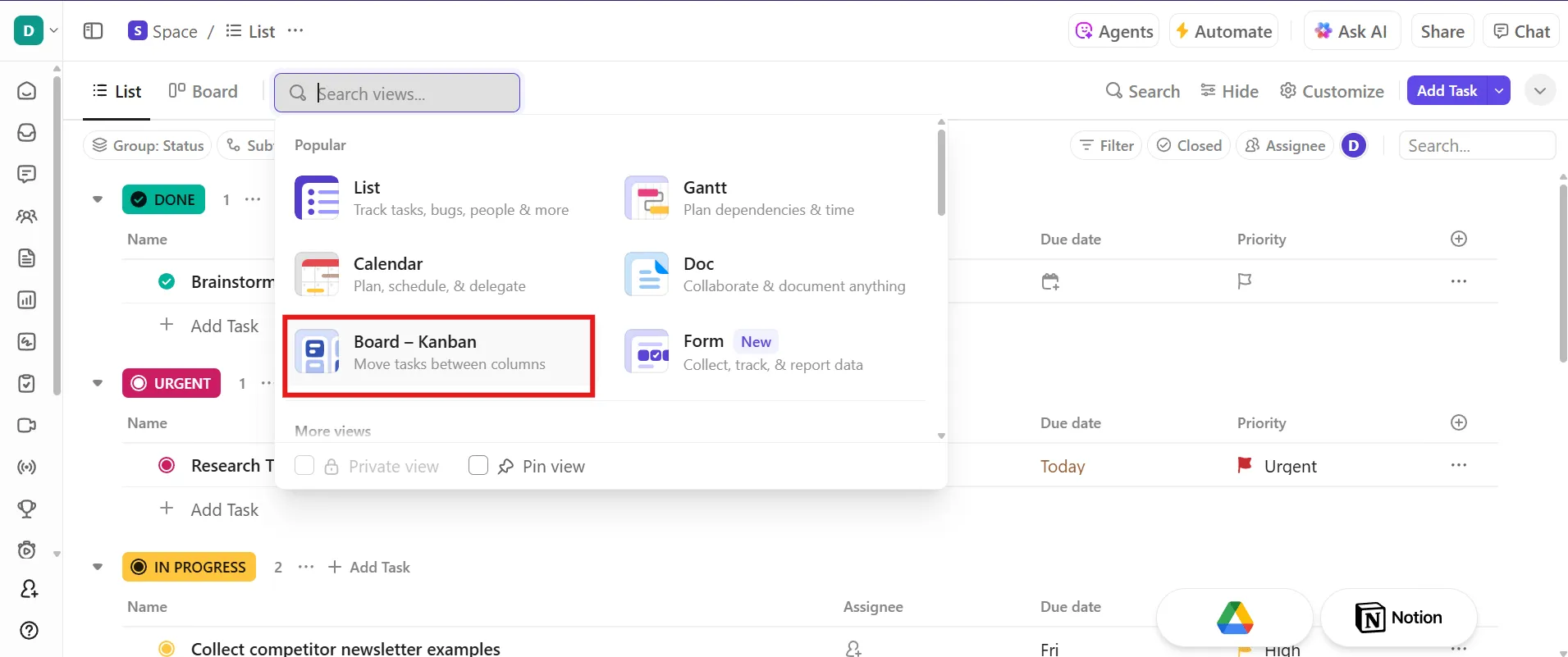
Task: Switch to the Board view tab
Action: point(203,91)
